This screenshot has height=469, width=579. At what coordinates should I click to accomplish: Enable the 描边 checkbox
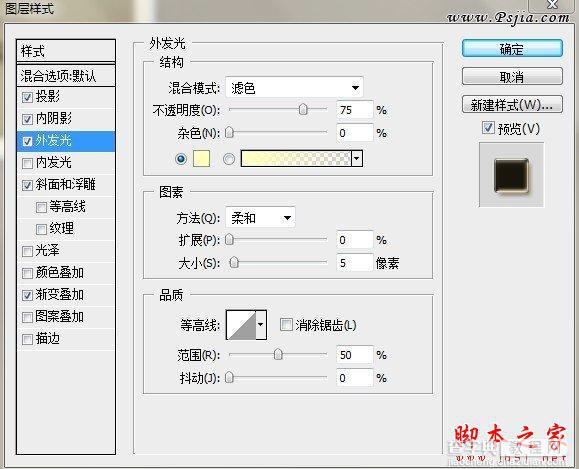[27, 339]
